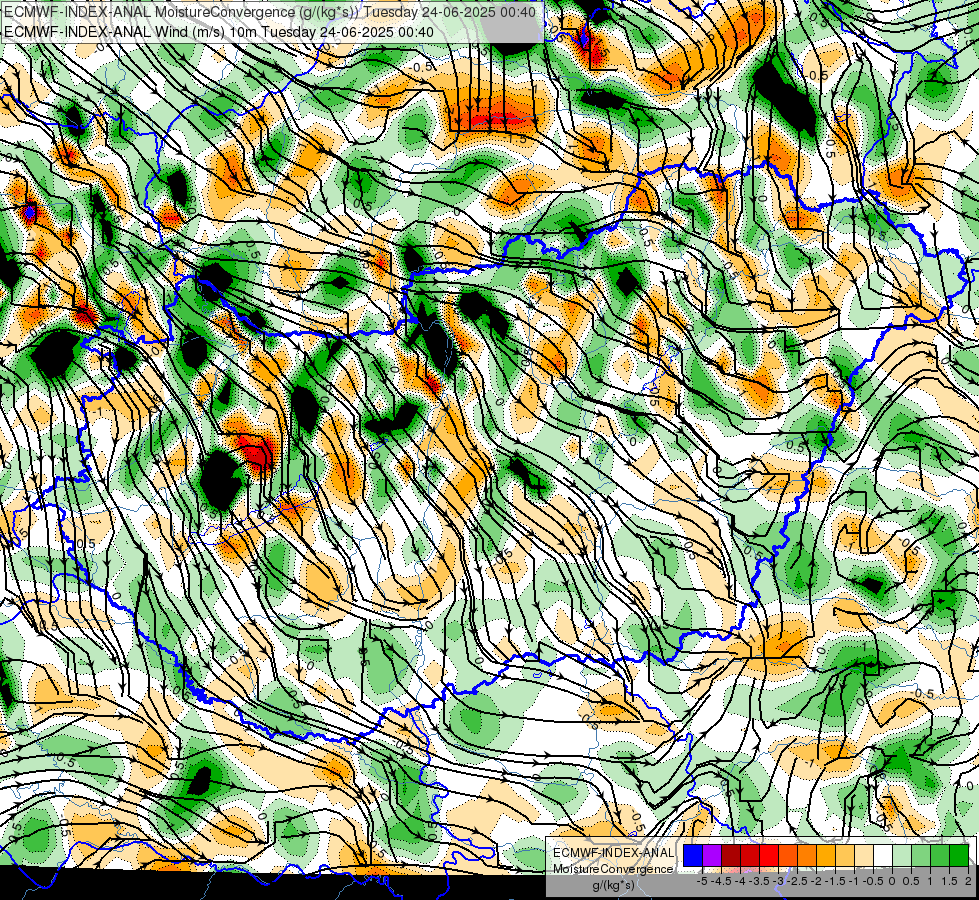Click the blue legend swatch
Image resolution: width=979 pixels, height=900 pixels.
(x=693, y=855)
